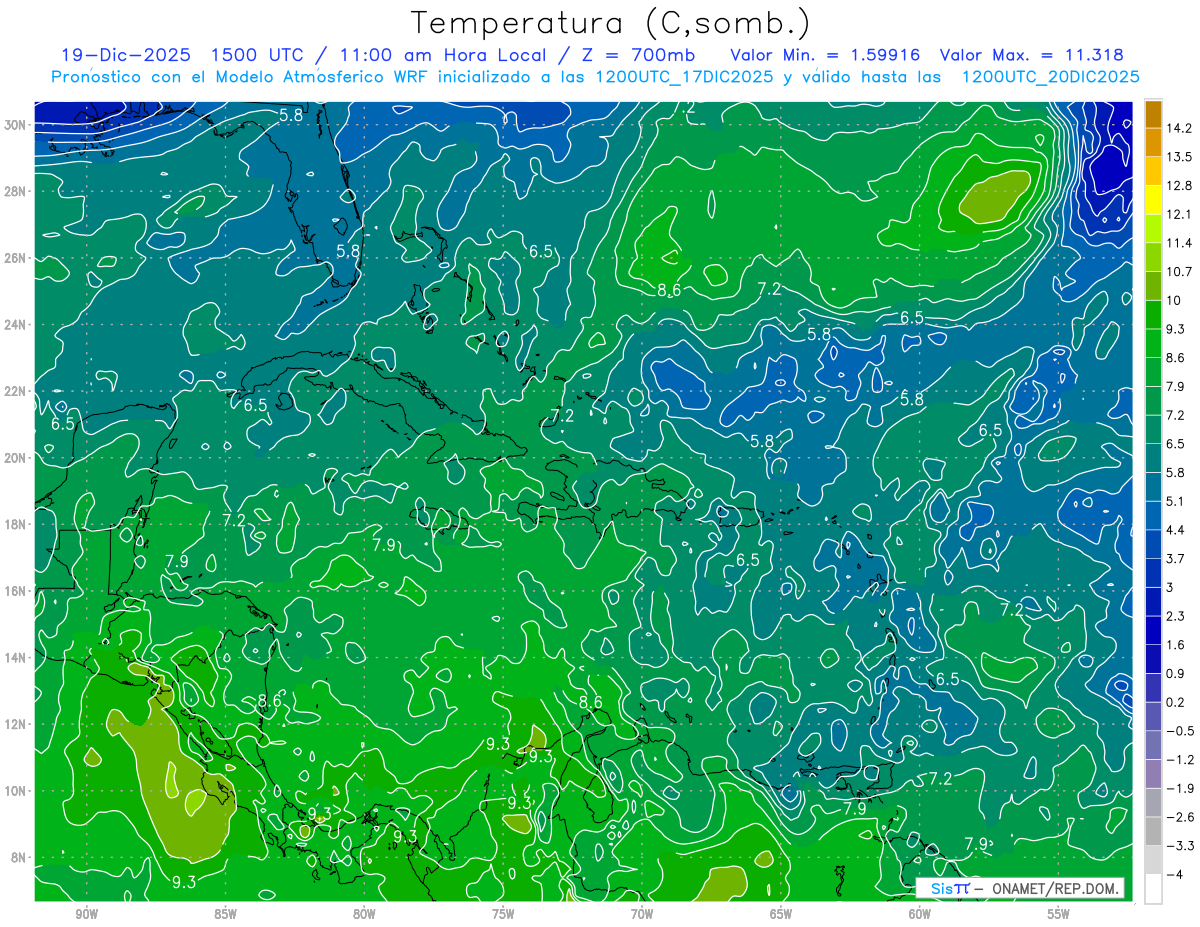
Task: Click the 65W longitude axis label
Action: click(781, 914)
